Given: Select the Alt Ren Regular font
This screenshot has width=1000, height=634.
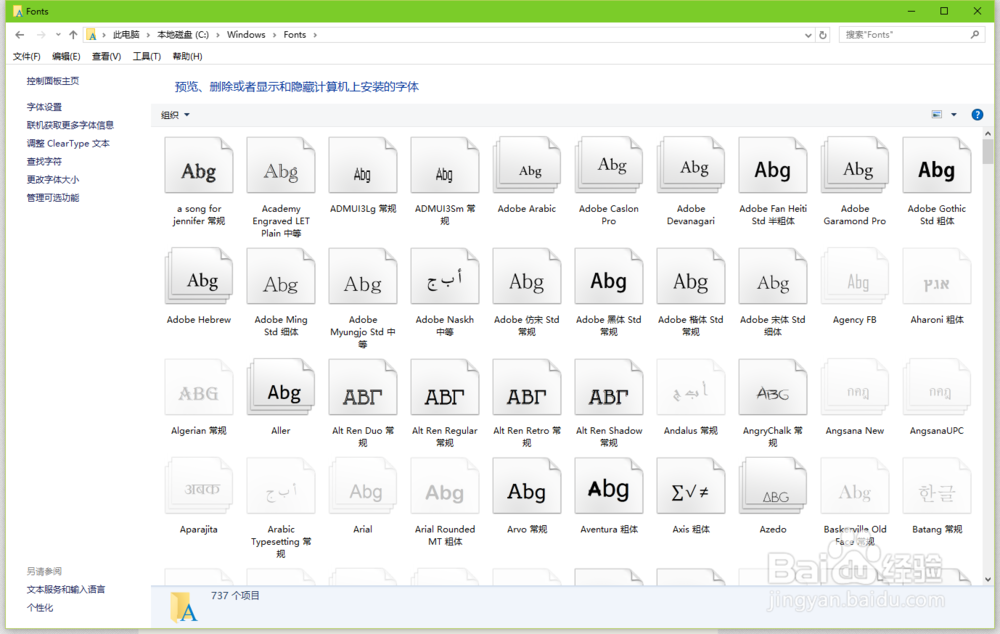Looking at the screenshot, I should [445, 387].
